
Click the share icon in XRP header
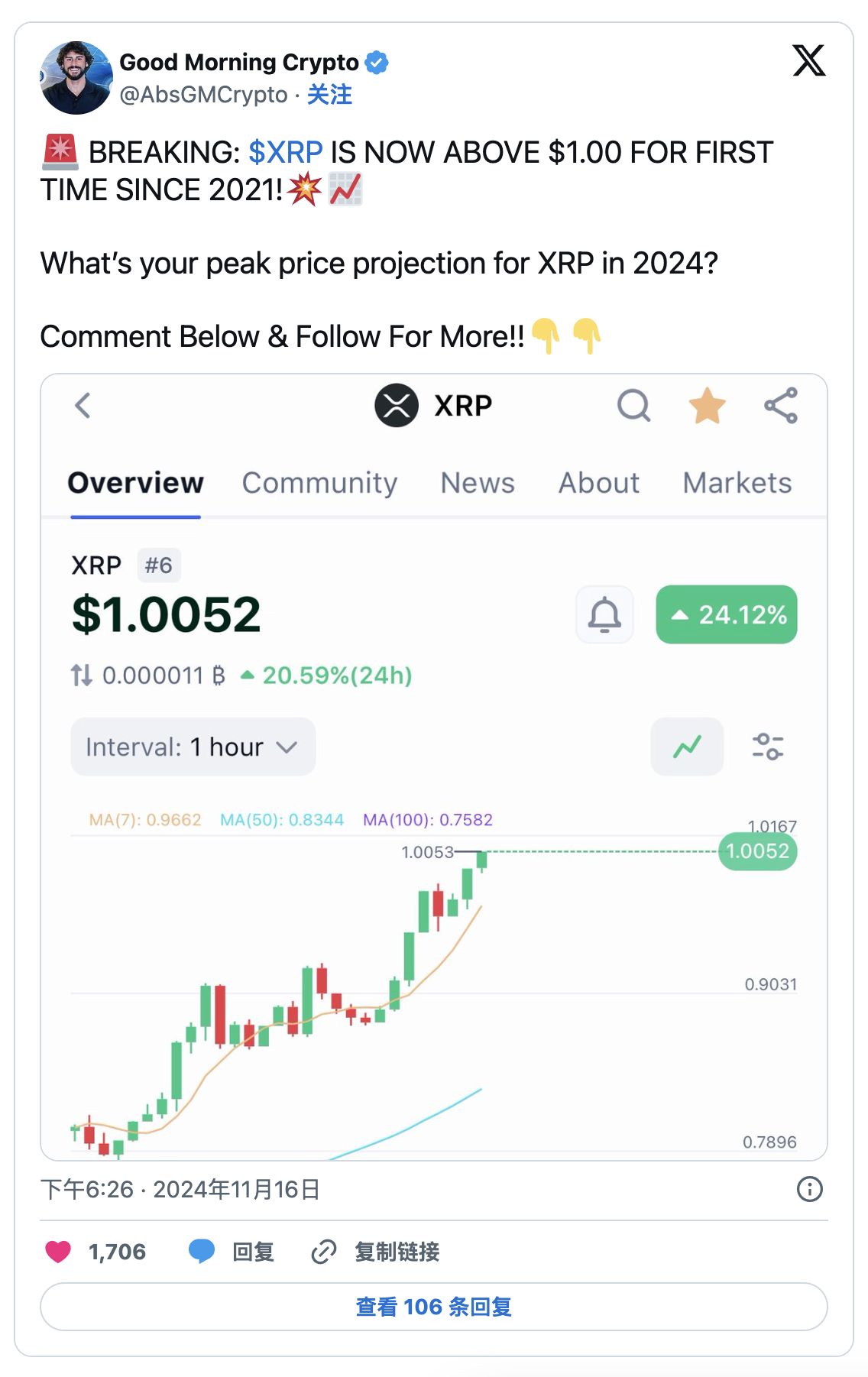[x=781, y=406]
